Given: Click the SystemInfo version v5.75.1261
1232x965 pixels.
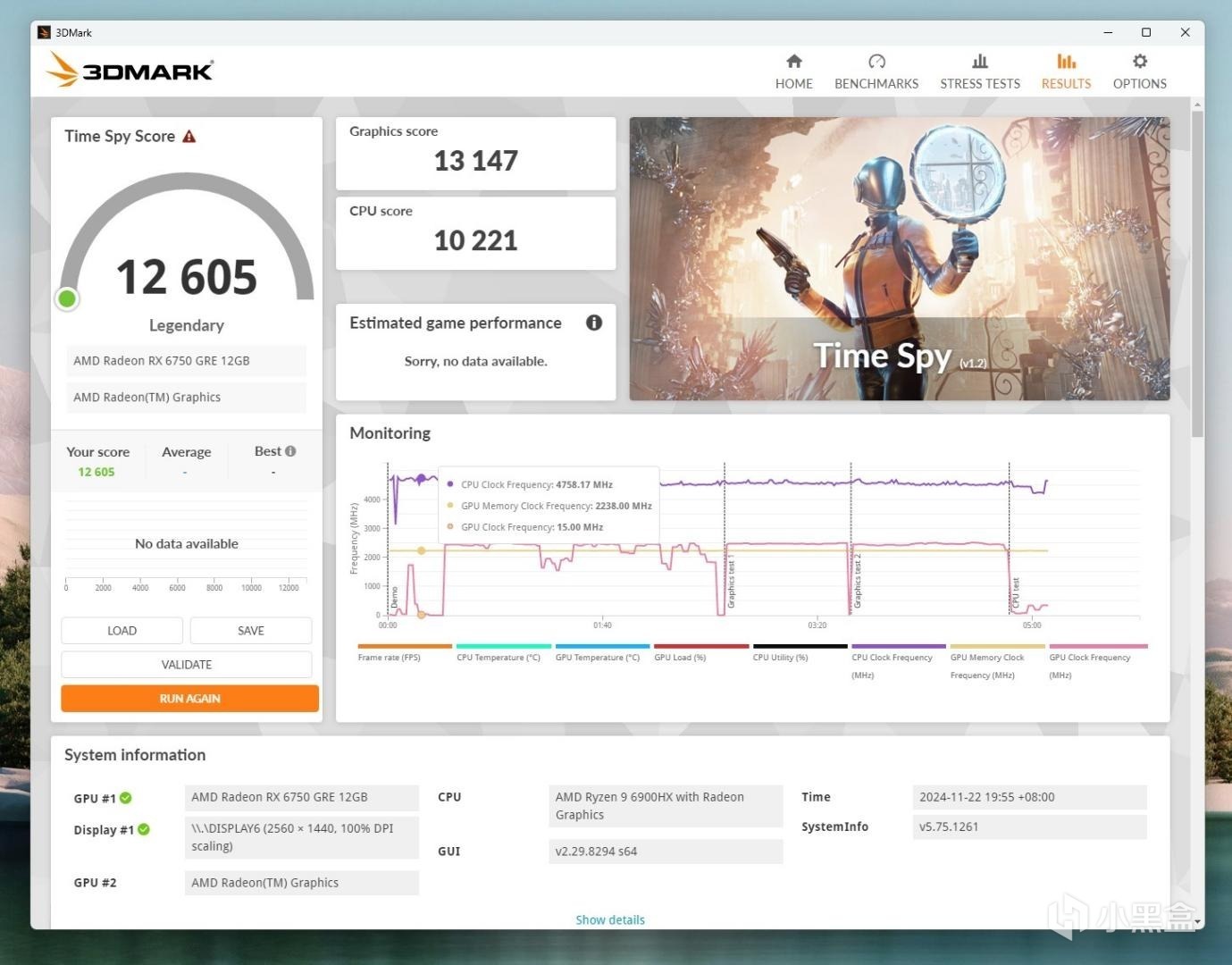Looking at the screenshot, I should pos(1030,827).
